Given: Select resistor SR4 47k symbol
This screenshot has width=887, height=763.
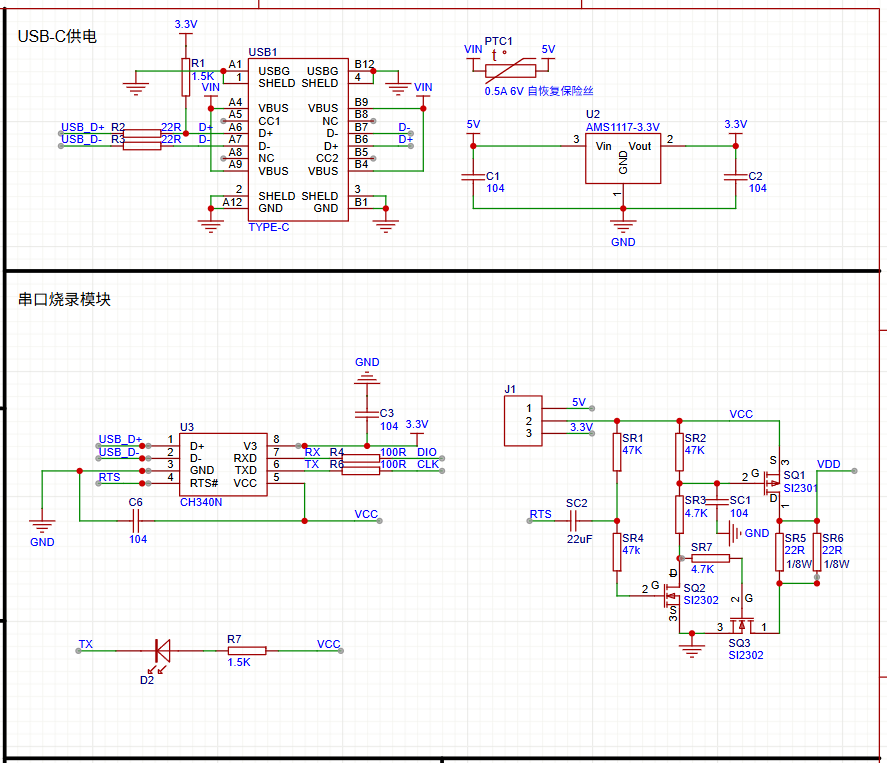Looking at the screenshot, I should pos(617,551).
